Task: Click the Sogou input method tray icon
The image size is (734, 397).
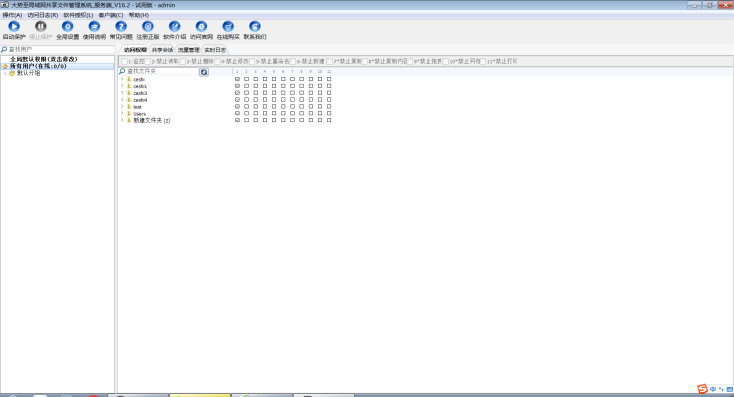Action: click(x=702, y=389)
